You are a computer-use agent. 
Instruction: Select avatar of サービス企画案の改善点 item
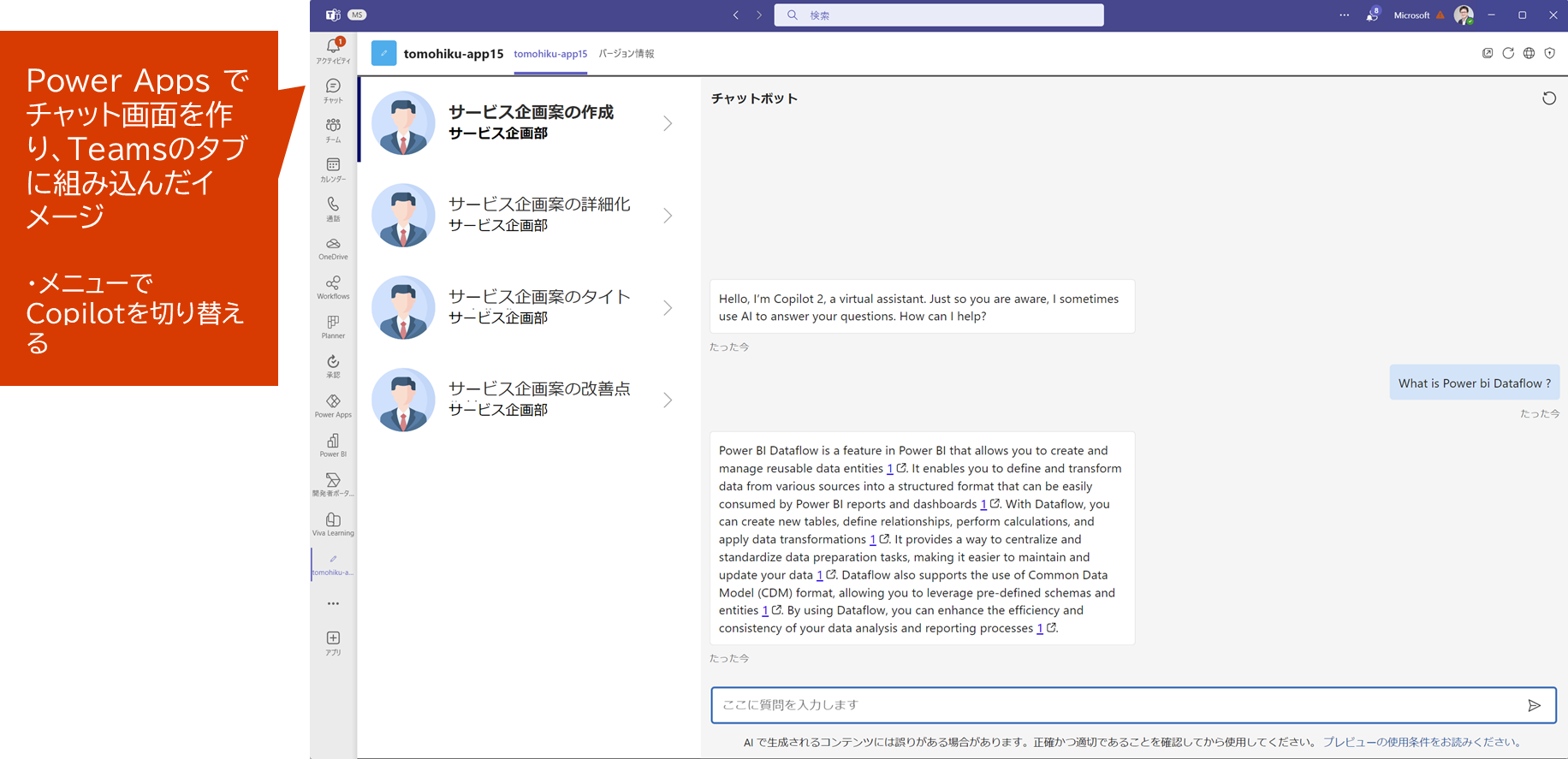point(403,400)
